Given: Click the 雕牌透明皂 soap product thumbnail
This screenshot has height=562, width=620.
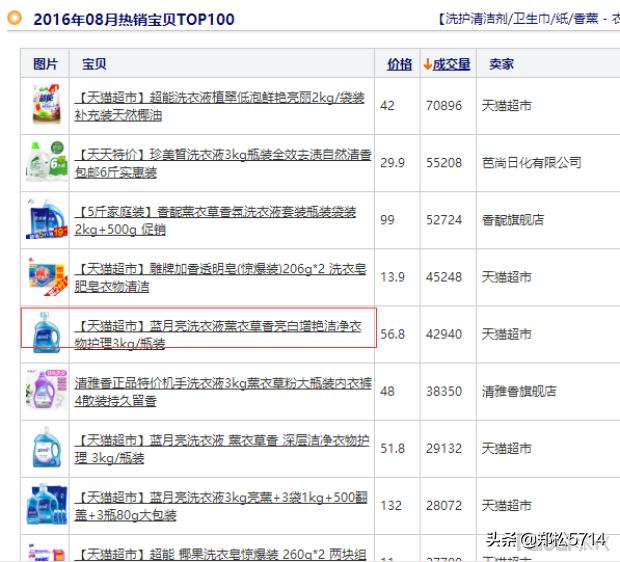Looking at the screenshot, I should (x=46, y=276).
